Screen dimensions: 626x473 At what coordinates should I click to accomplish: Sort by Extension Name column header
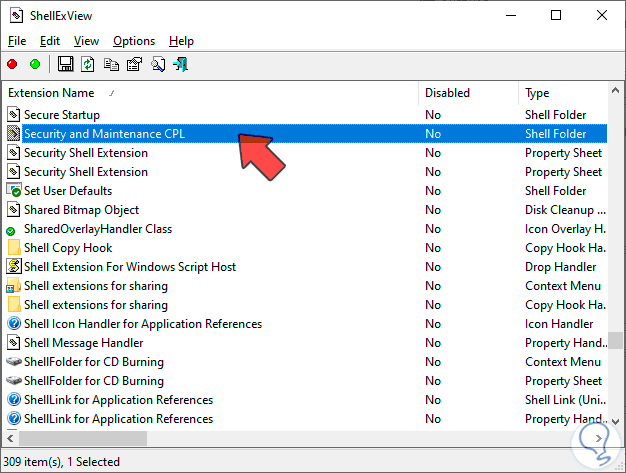51,93
